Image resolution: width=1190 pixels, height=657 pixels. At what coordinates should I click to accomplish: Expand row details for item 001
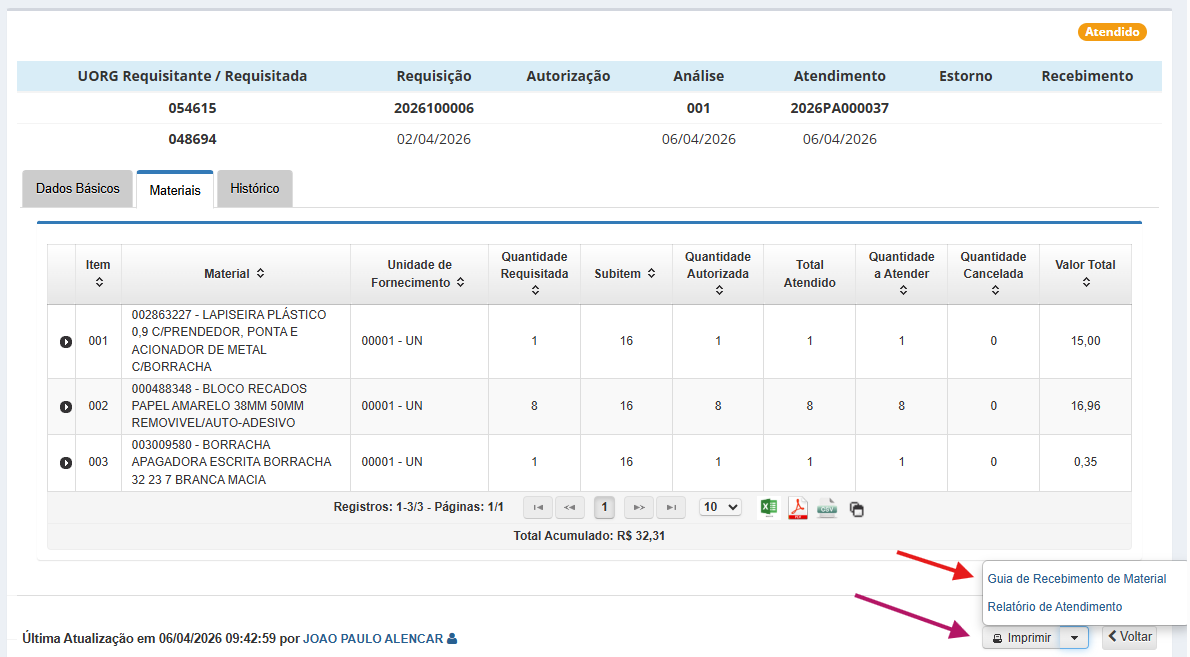(66, 342)
